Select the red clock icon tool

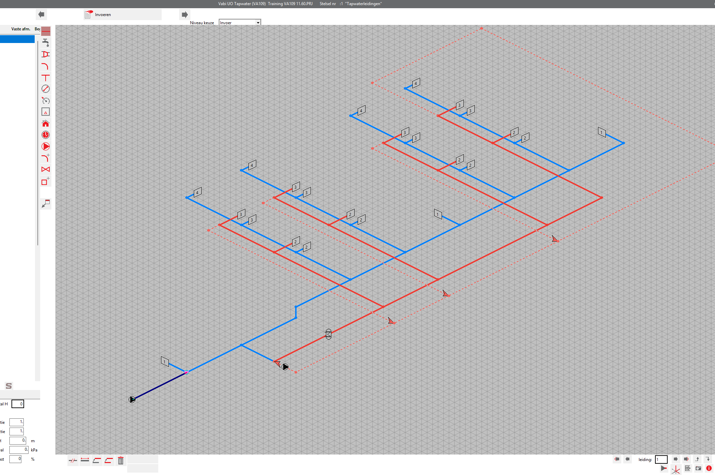click(46, 135)
